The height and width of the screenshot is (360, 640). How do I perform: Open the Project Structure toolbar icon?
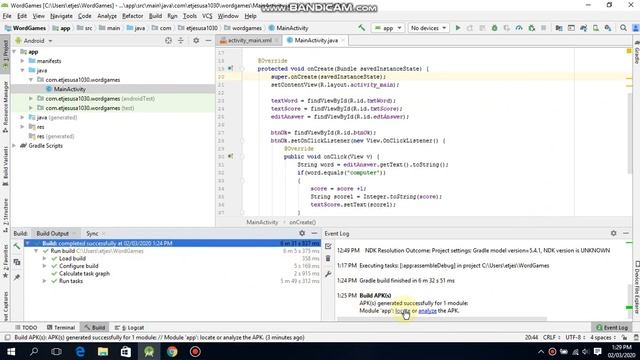click(x=559, y=28)
